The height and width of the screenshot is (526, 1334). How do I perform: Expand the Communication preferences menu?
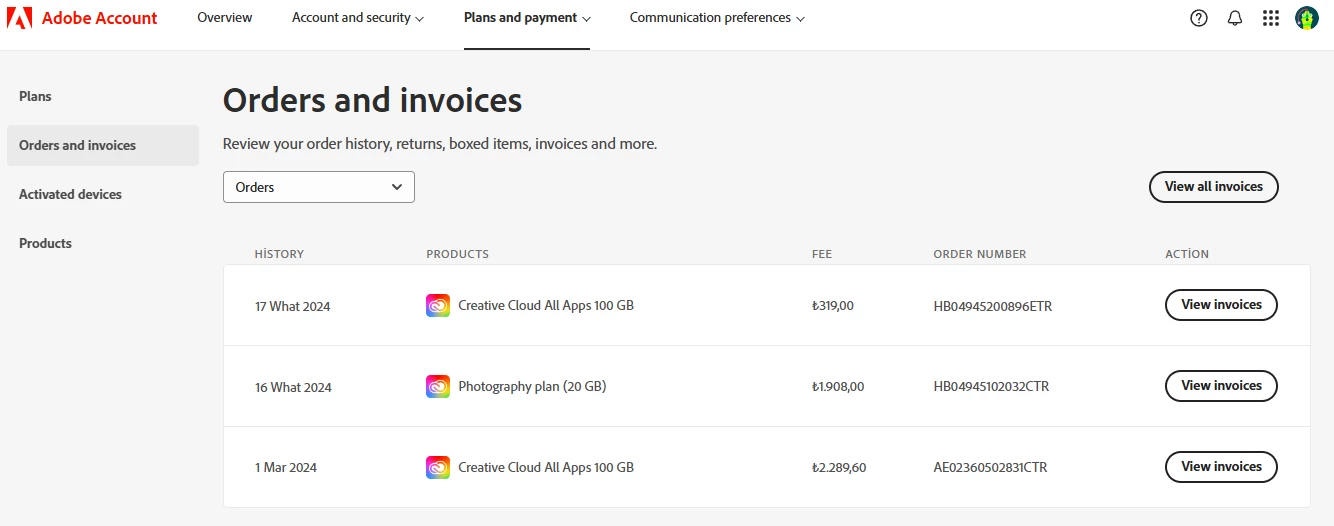pos(717,18)
